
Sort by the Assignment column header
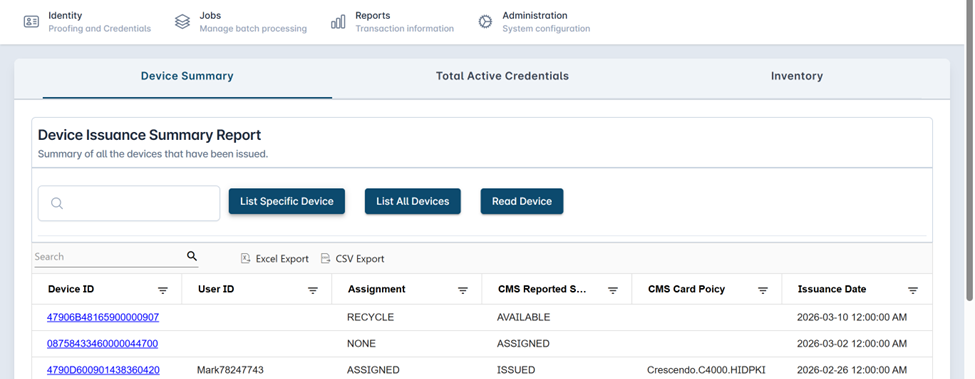tap(377, 289)
